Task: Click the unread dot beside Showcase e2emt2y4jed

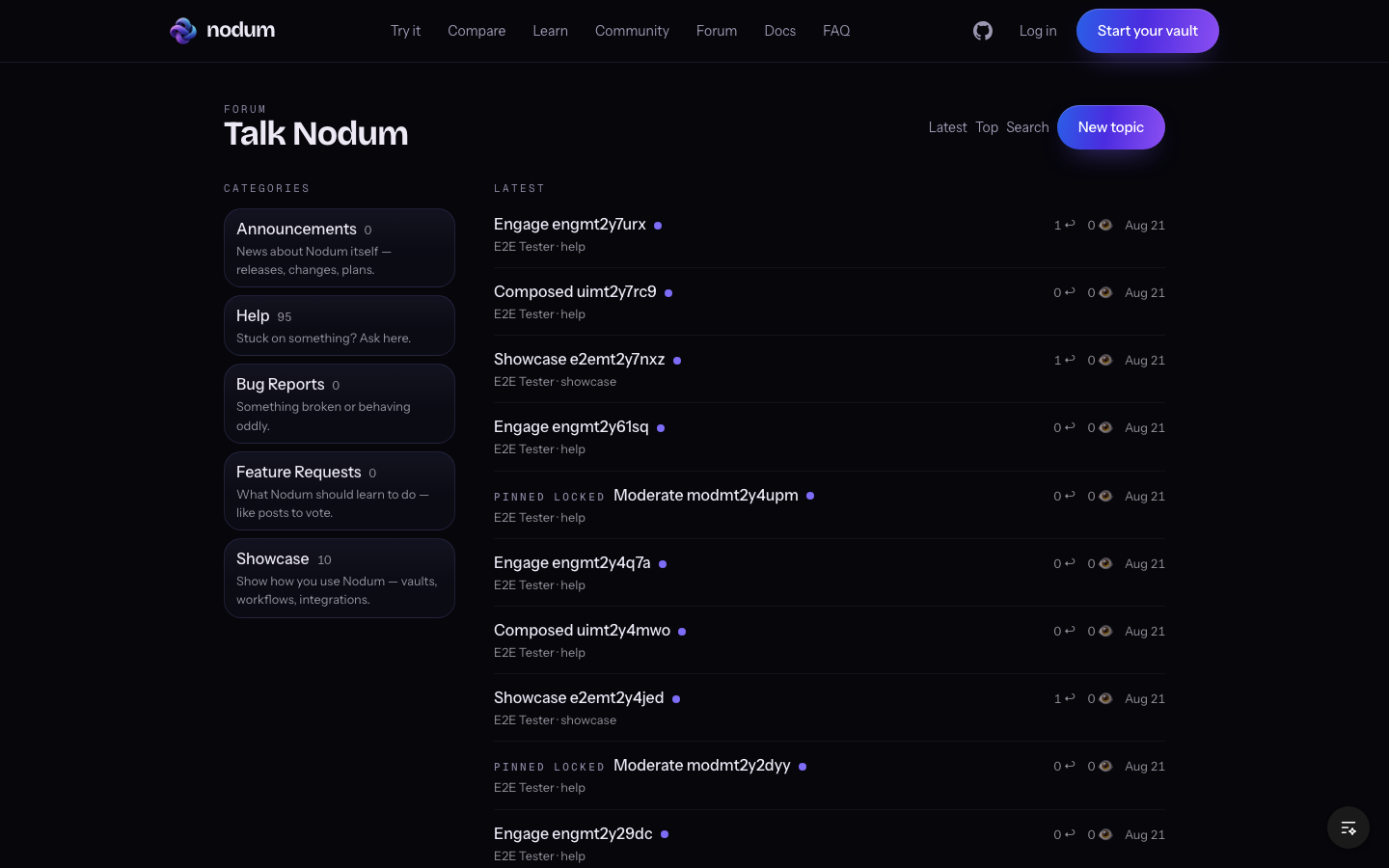Action: [676, 699]
